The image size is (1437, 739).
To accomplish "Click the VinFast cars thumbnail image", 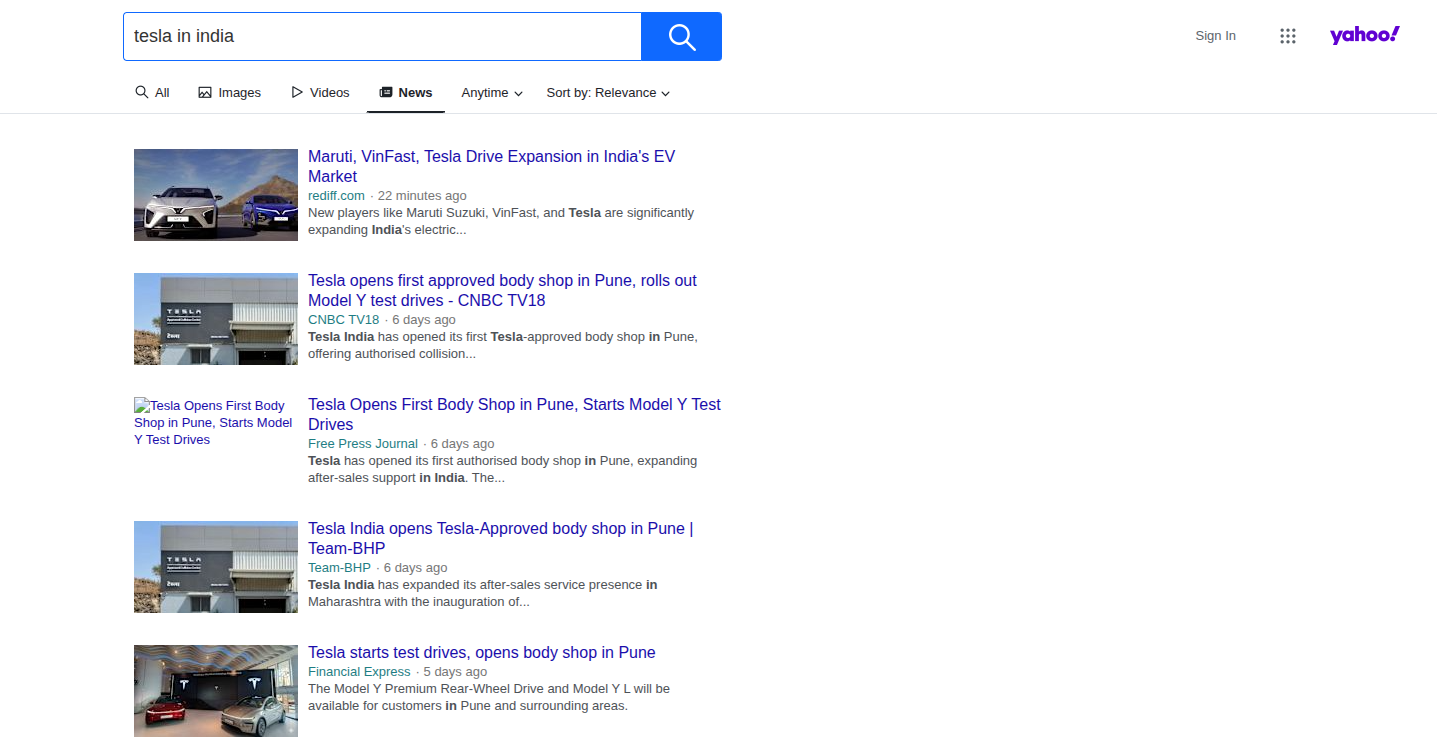I will click(x=216, y=195).
